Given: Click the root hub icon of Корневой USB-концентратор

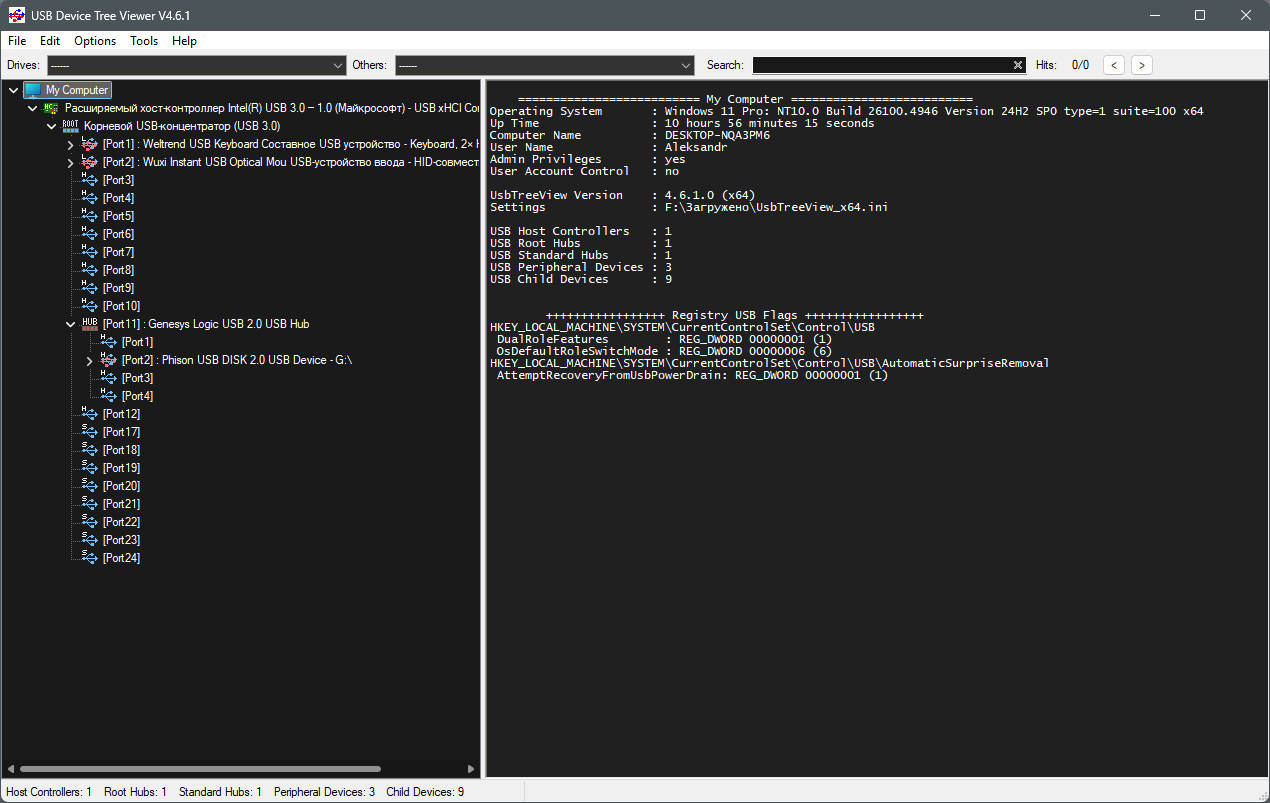Looking at the screenshot, I should coord(70,126).
